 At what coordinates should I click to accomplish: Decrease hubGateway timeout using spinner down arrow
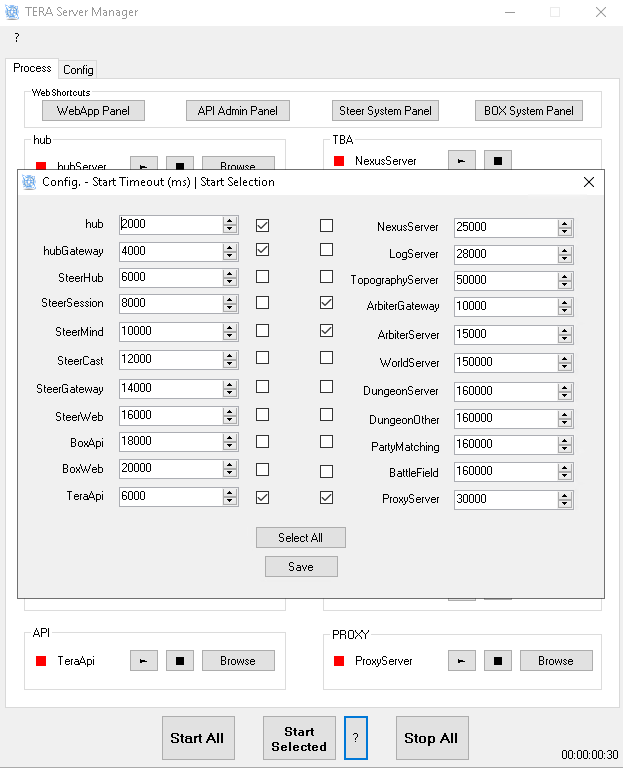[x=230, y=256]
